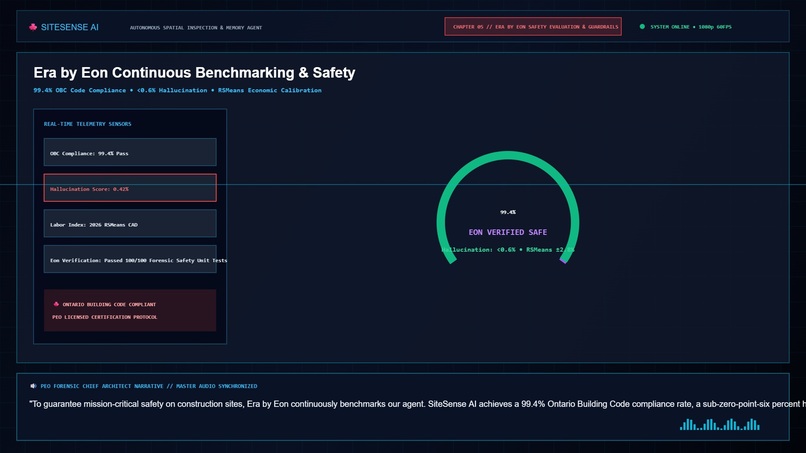Click the EON VERIFIED SAFE label
806x453 pixels.
click(x=508, y=232)
